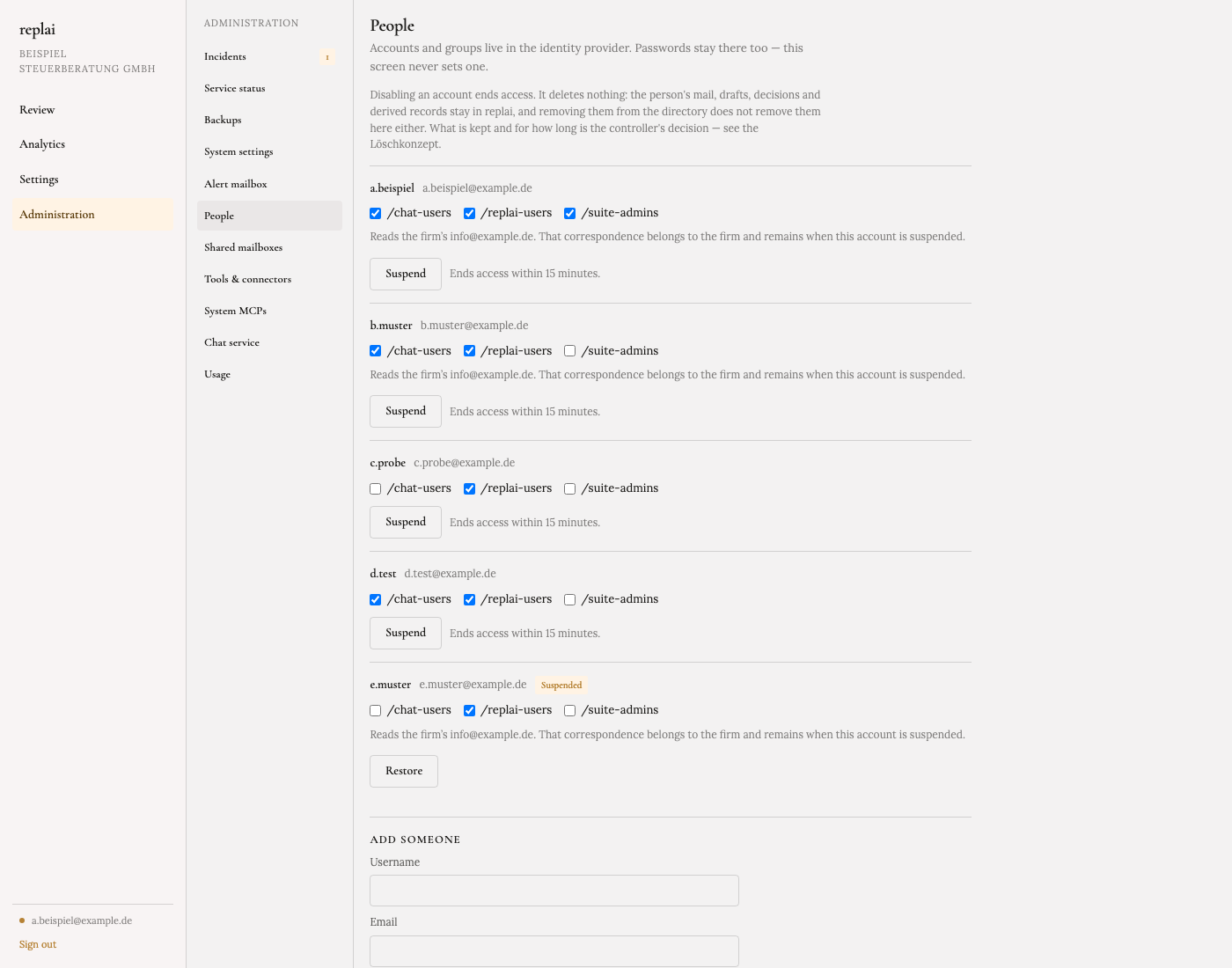Open Chat service page
The width and height of the screenshot is (1232, 968).
pos(269,342)
